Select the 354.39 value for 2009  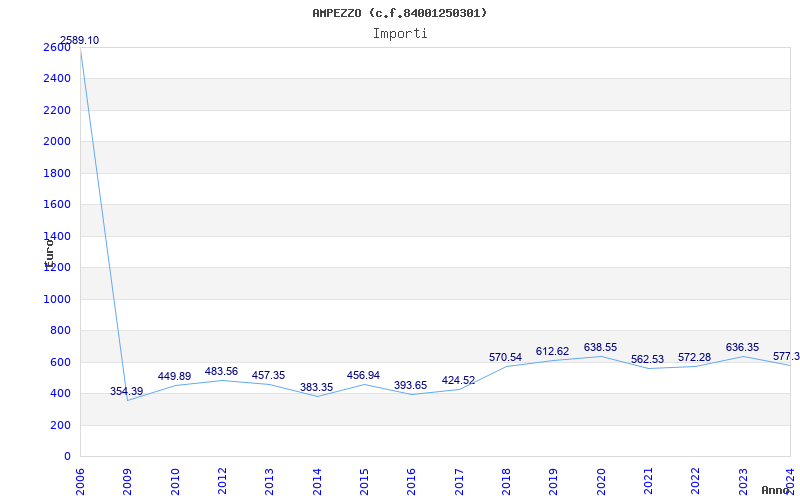(127, 391)
